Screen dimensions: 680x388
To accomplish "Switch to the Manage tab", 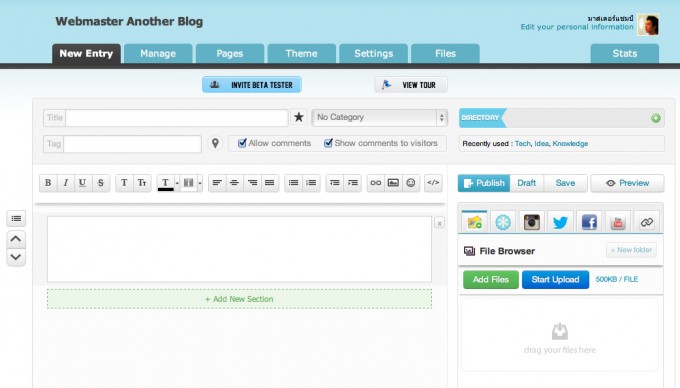I will pos(158,53).
